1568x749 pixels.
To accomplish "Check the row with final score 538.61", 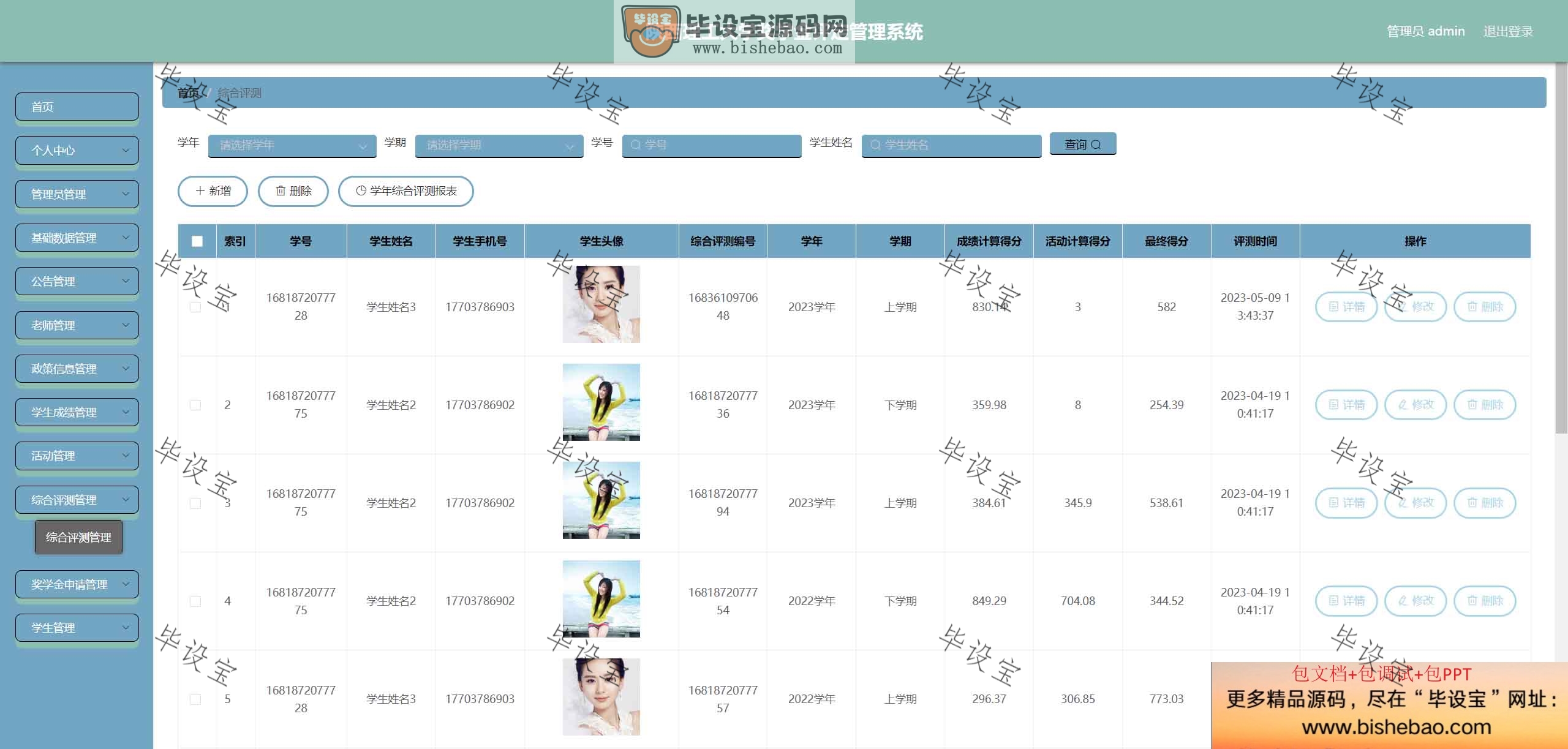I will pyautogui.click(x=195, y=503).
